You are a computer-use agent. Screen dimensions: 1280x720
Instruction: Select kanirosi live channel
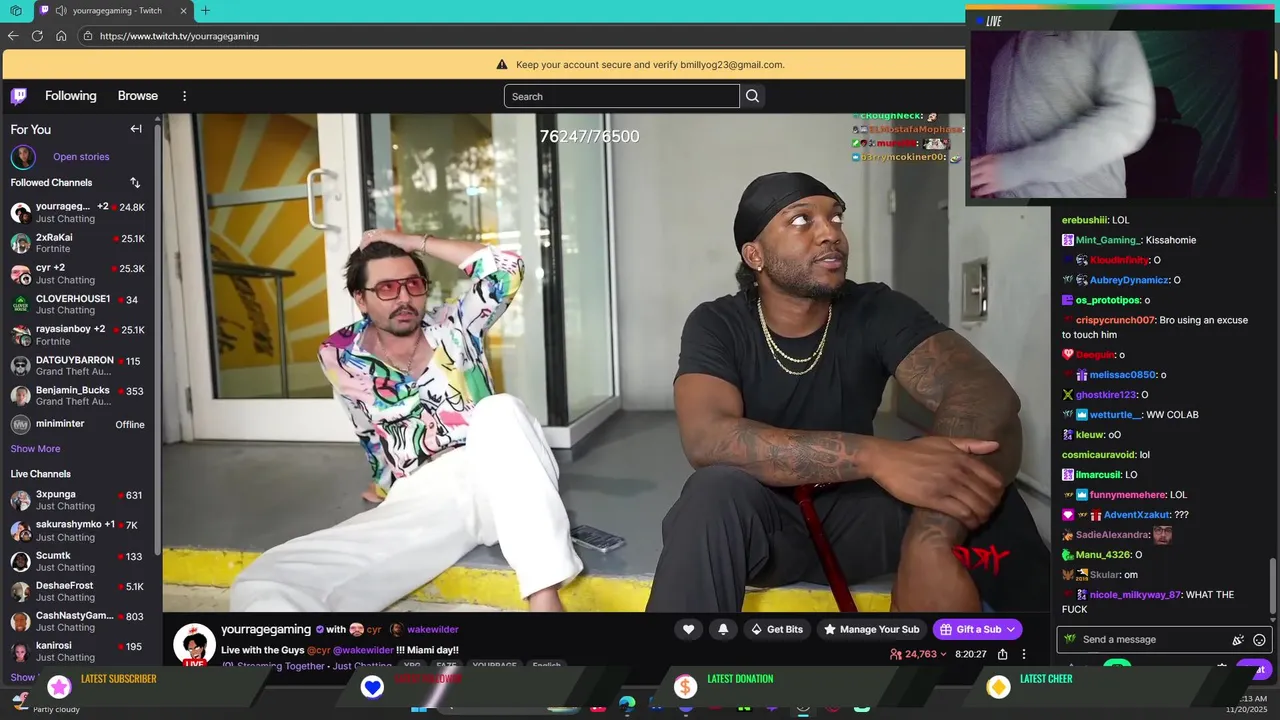point(77,652)
